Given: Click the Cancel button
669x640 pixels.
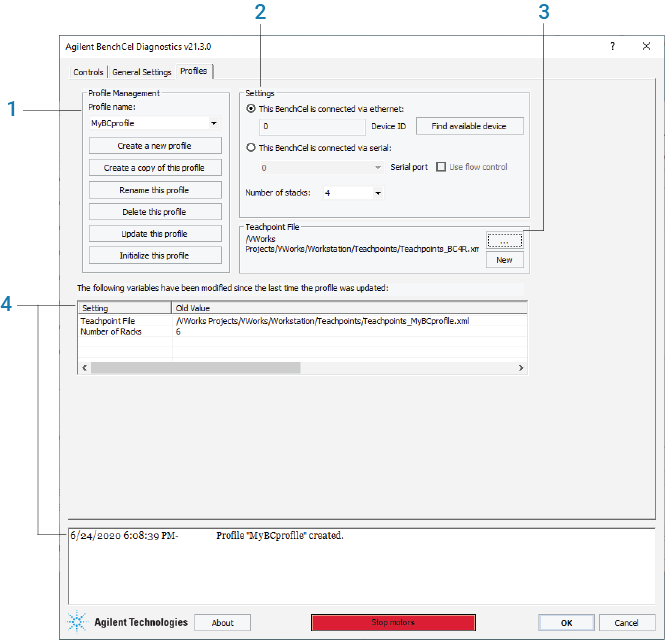Looking at the screenshot, I should (627, 623).
